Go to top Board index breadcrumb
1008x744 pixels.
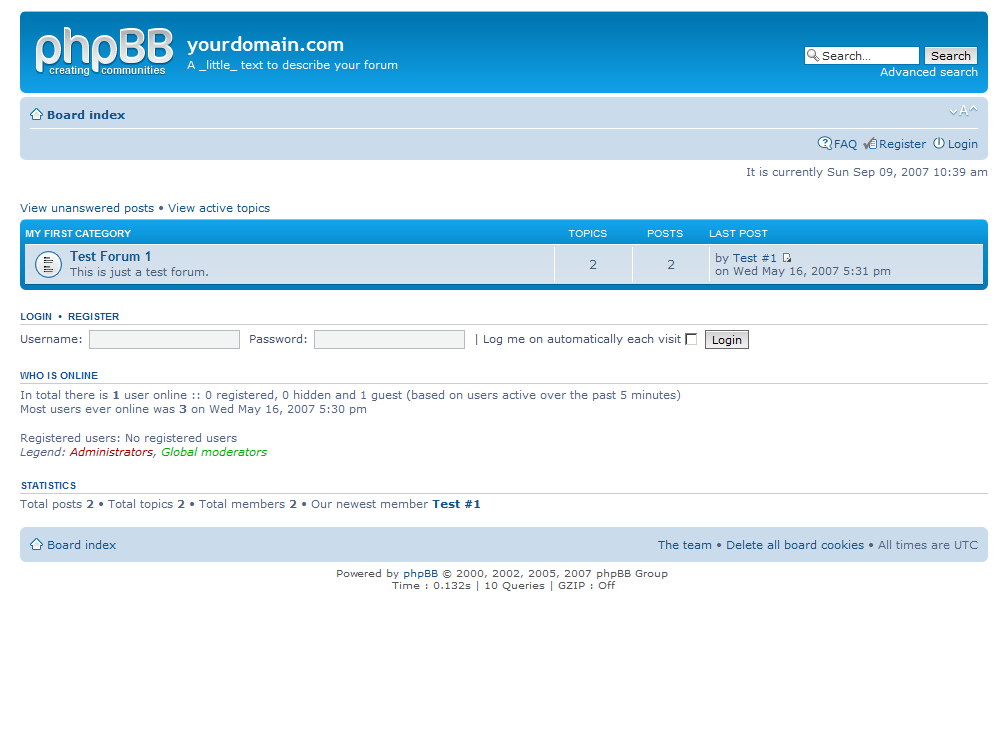pyautogui.click(x=86, y=115)
